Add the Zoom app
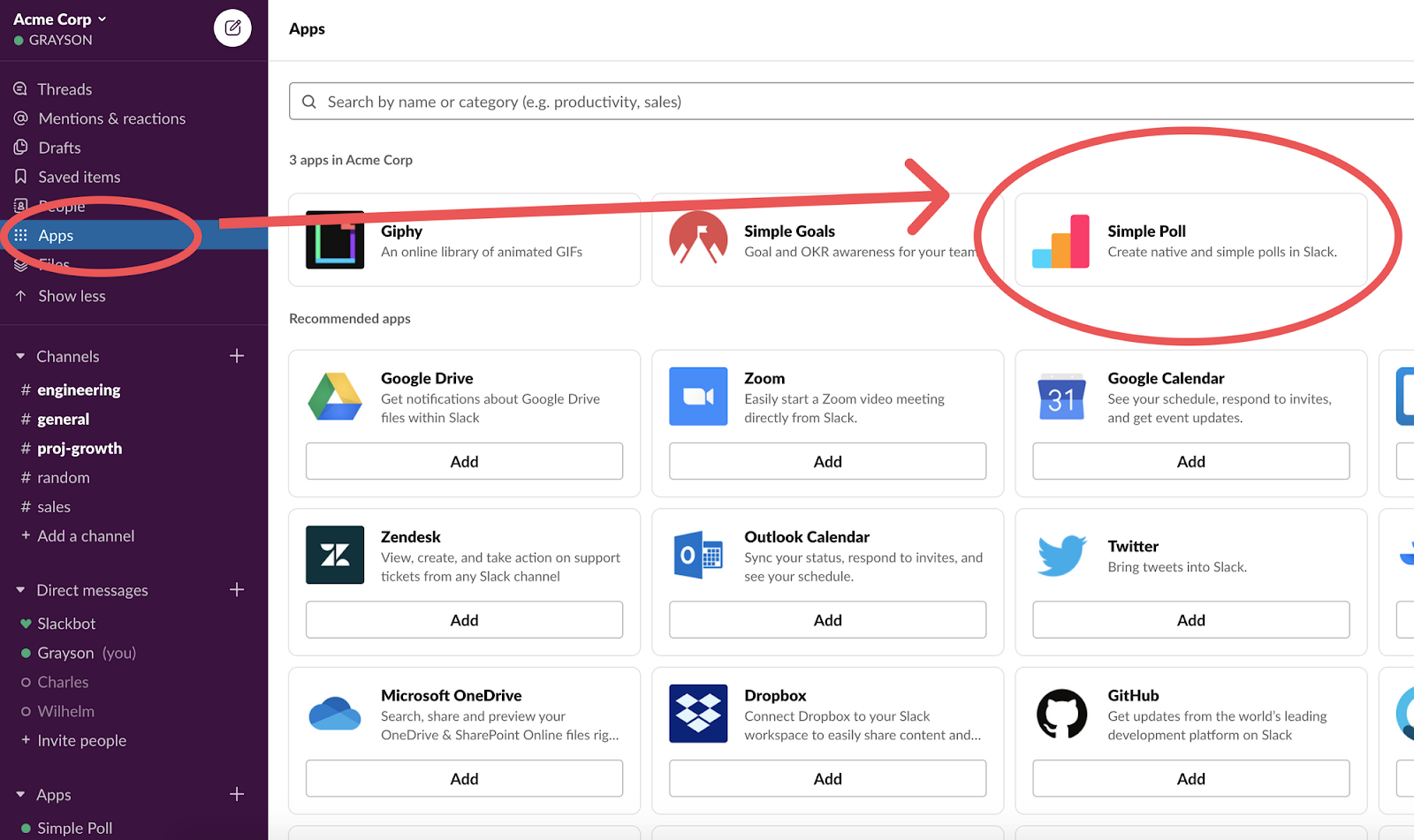1414x840 pixels. coord(827,461)
